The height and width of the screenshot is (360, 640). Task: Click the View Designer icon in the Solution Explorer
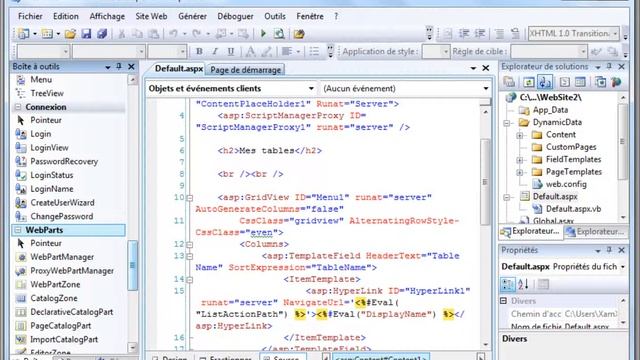tap(580, 82)
